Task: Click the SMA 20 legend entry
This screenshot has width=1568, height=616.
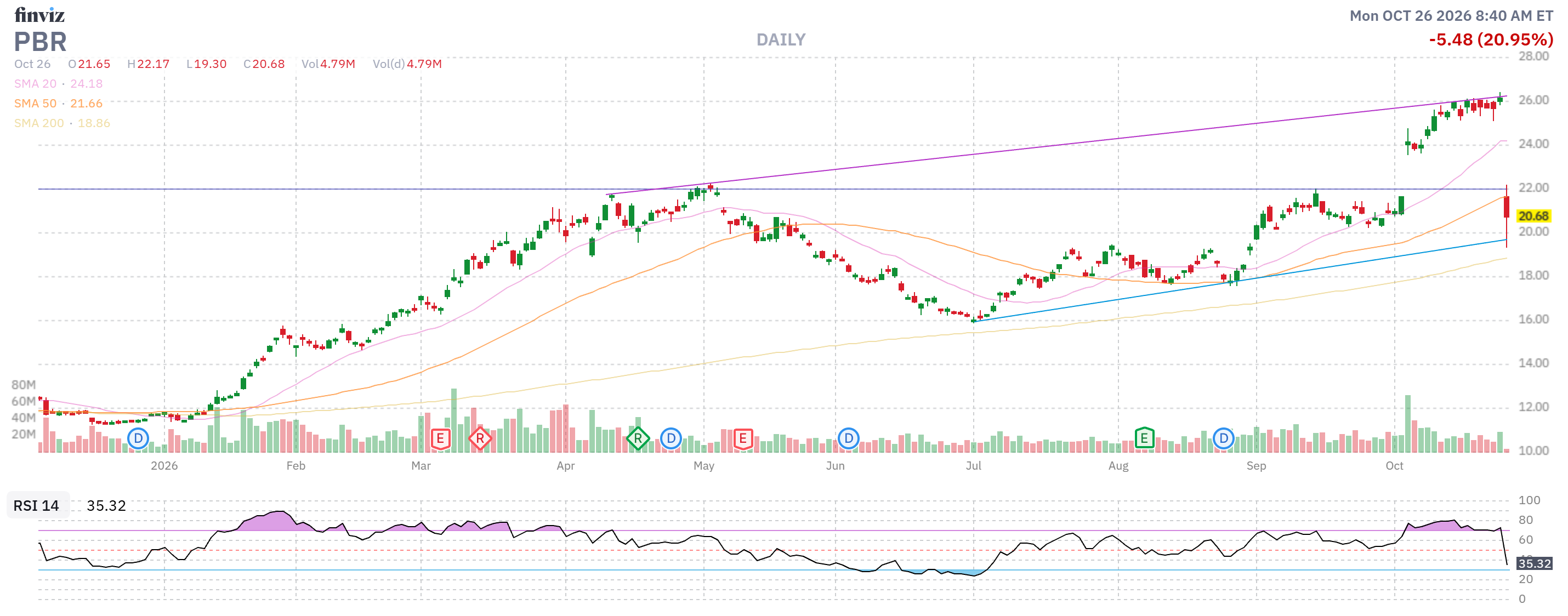Action: coord(59,84)
